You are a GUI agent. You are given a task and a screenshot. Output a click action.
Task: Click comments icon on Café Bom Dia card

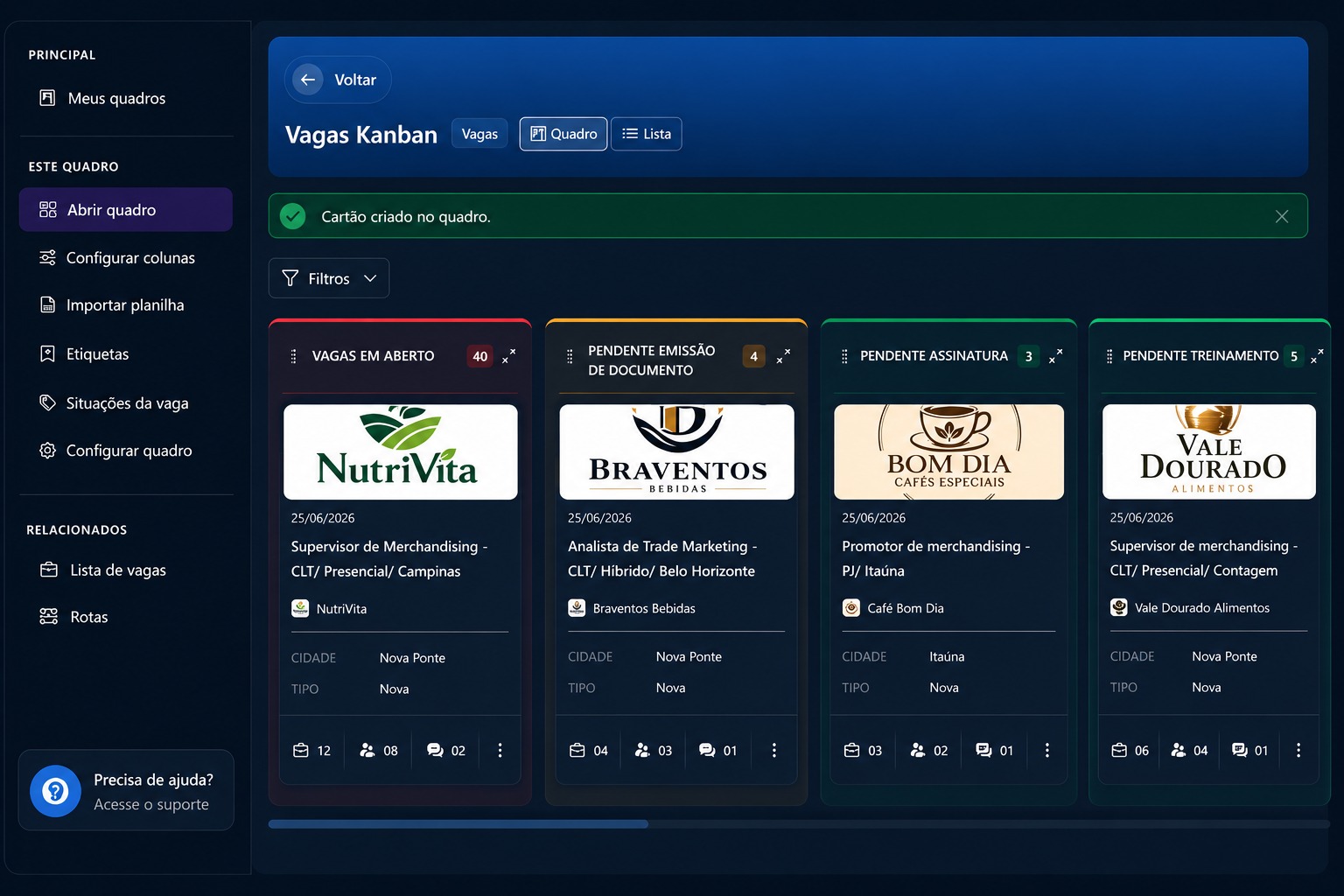click(983, 750)
